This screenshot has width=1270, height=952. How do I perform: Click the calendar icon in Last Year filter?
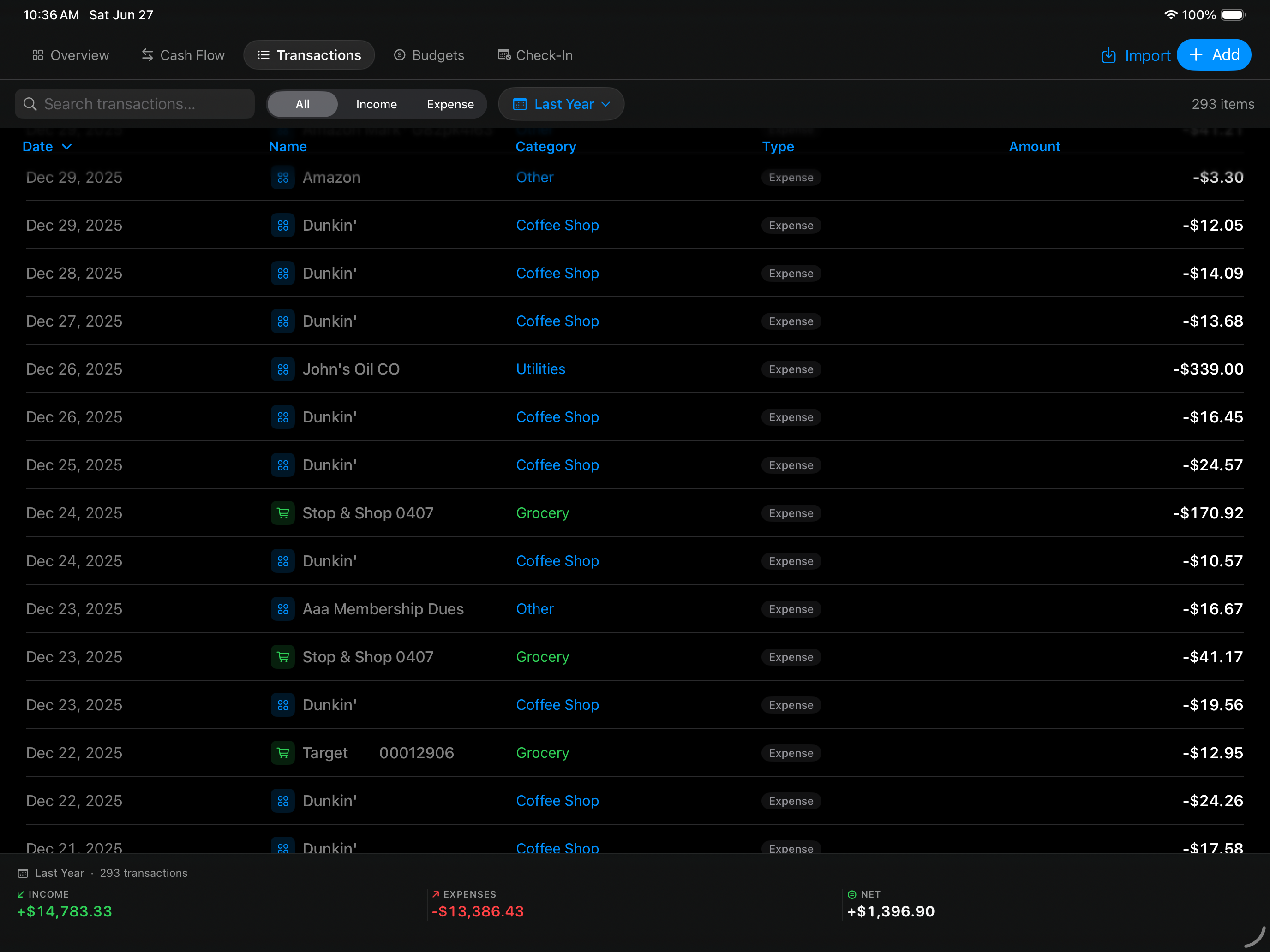click(x=520, y=104)
